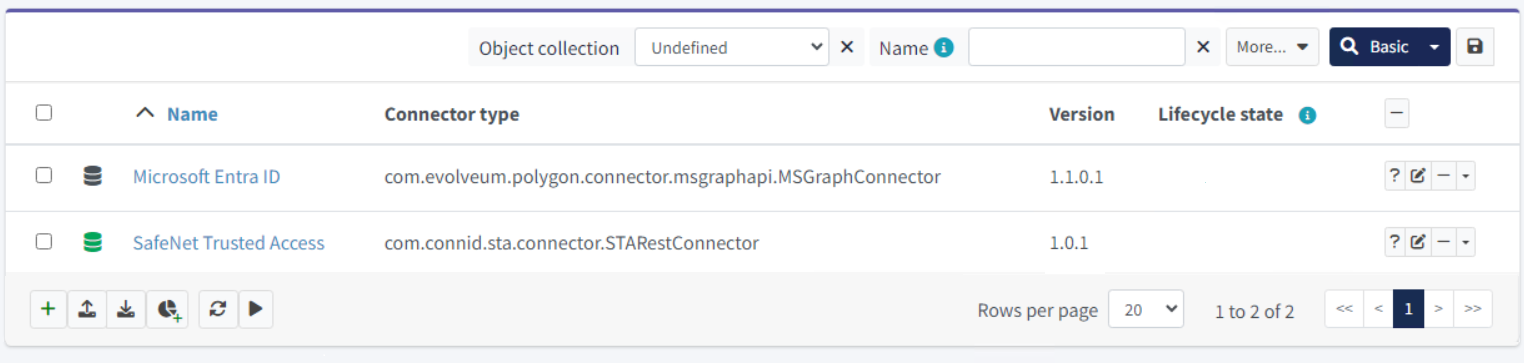
Task: Click the Name filter info icon
Action: pos(944,47)
